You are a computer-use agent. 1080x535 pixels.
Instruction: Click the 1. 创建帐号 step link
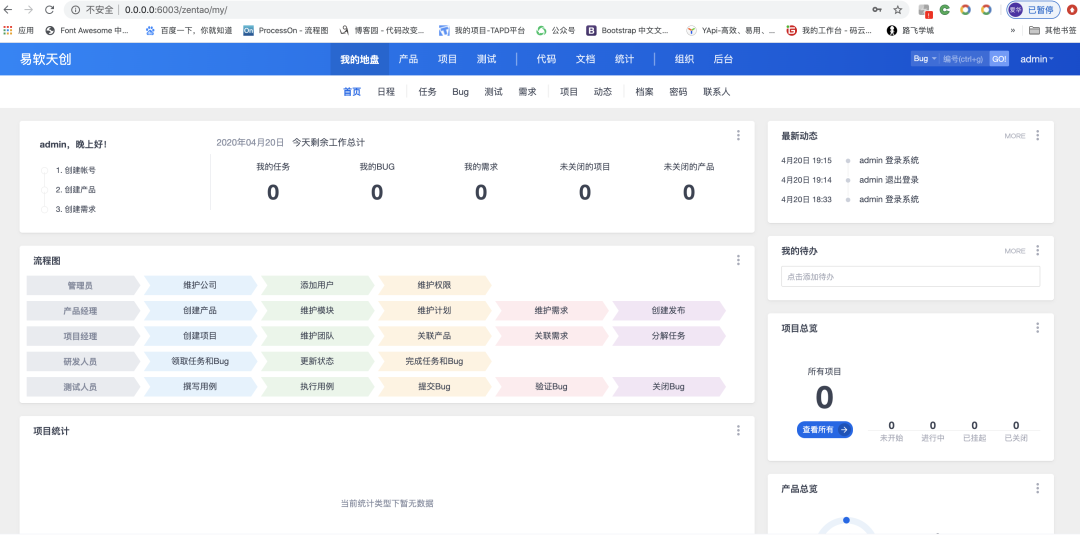point(76,170)
